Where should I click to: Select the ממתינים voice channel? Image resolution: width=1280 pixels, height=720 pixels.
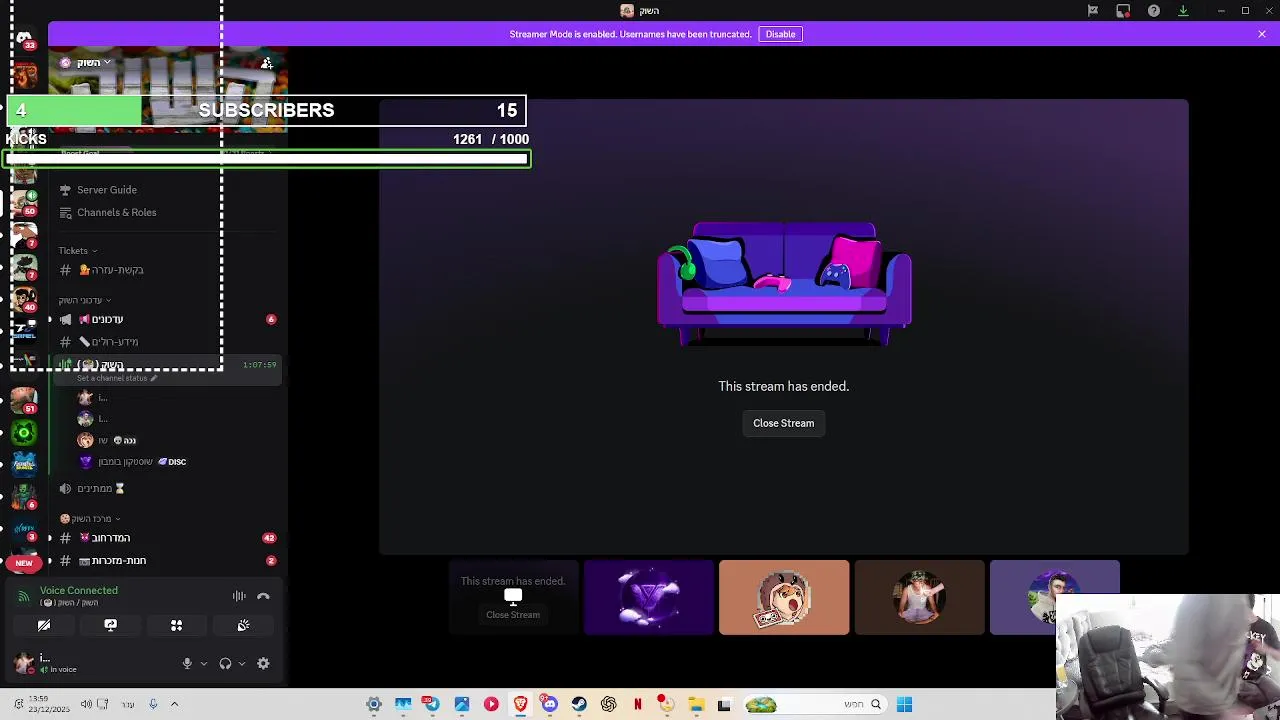[x=100, y=488]
